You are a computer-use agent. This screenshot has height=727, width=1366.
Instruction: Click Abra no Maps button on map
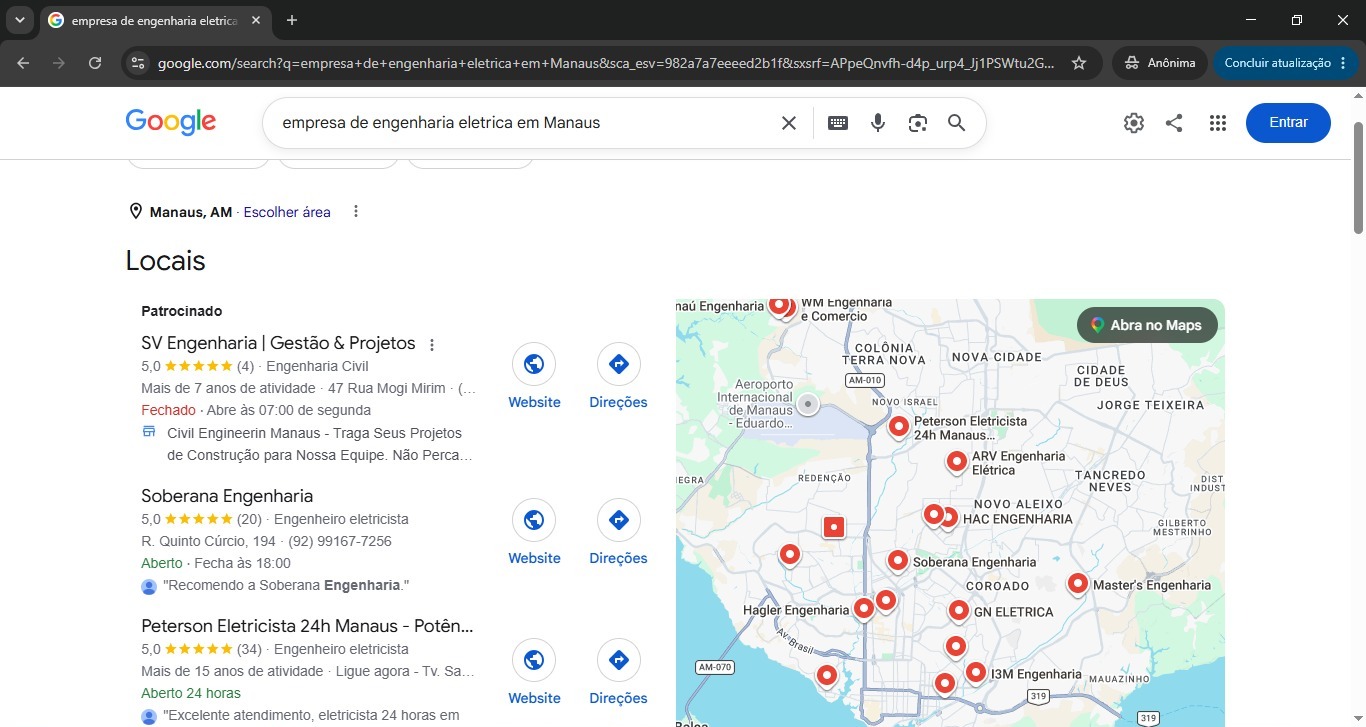tap(1147, 325)
